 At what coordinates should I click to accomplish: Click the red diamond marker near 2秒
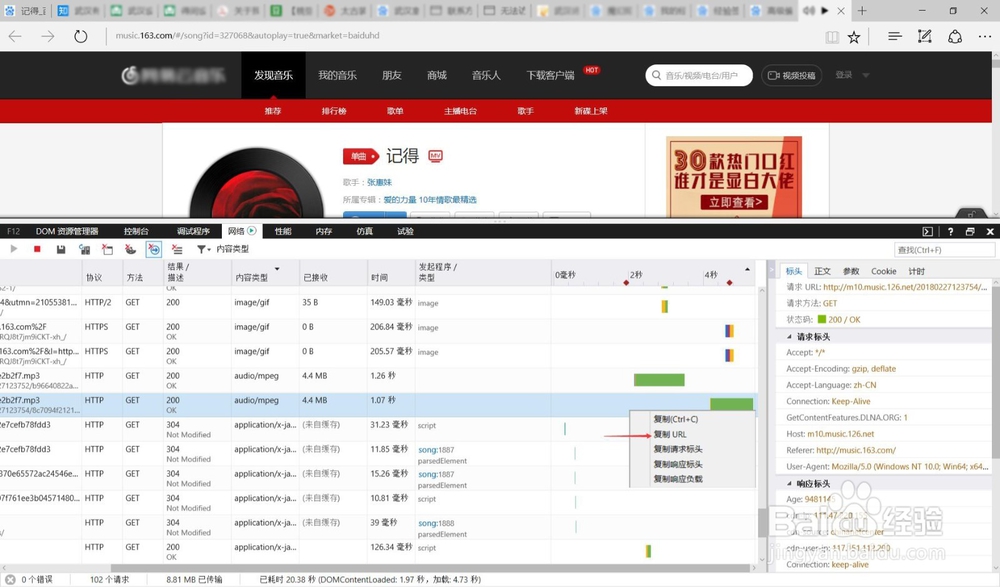626,283
